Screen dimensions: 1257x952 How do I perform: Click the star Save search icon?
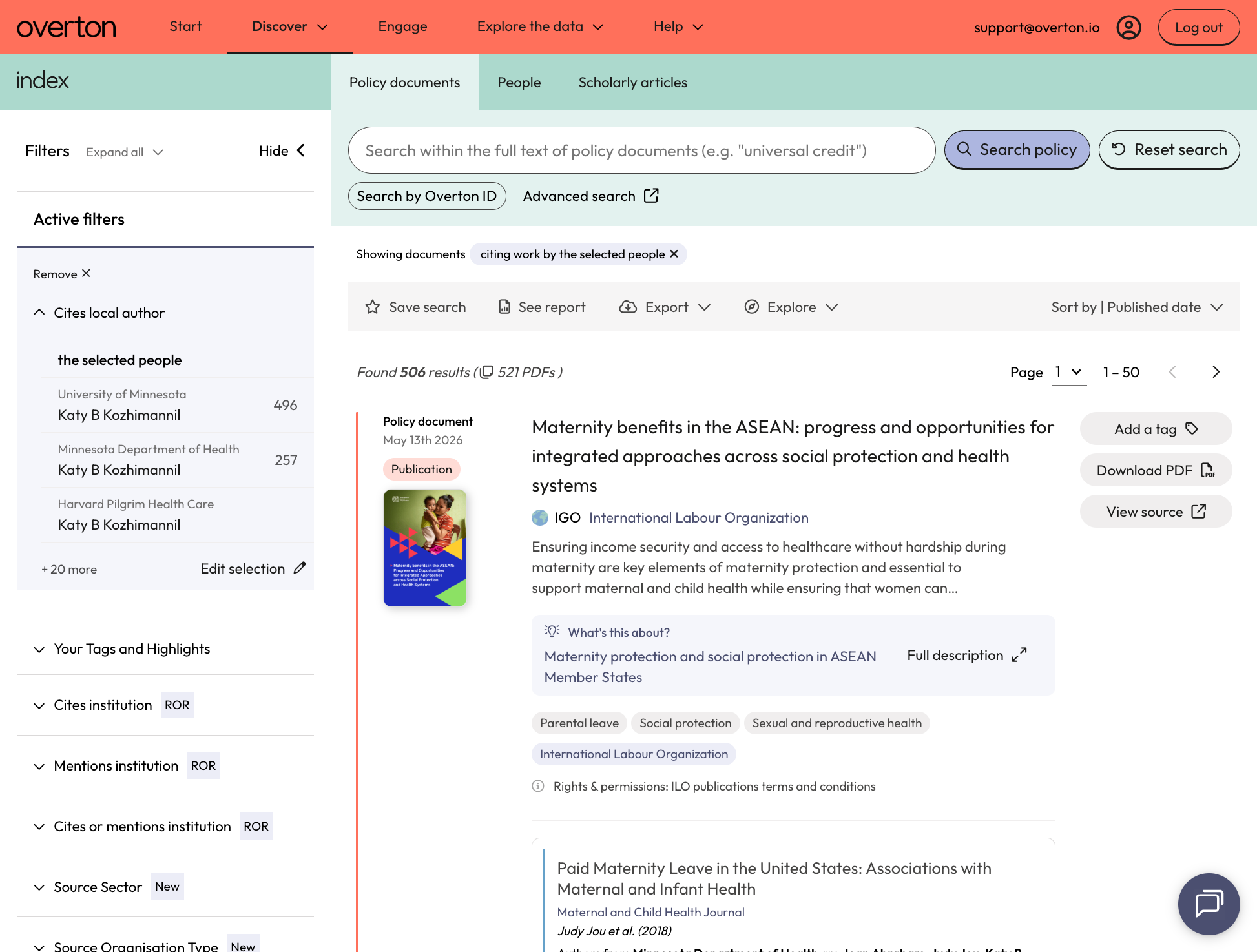(373, 307)
